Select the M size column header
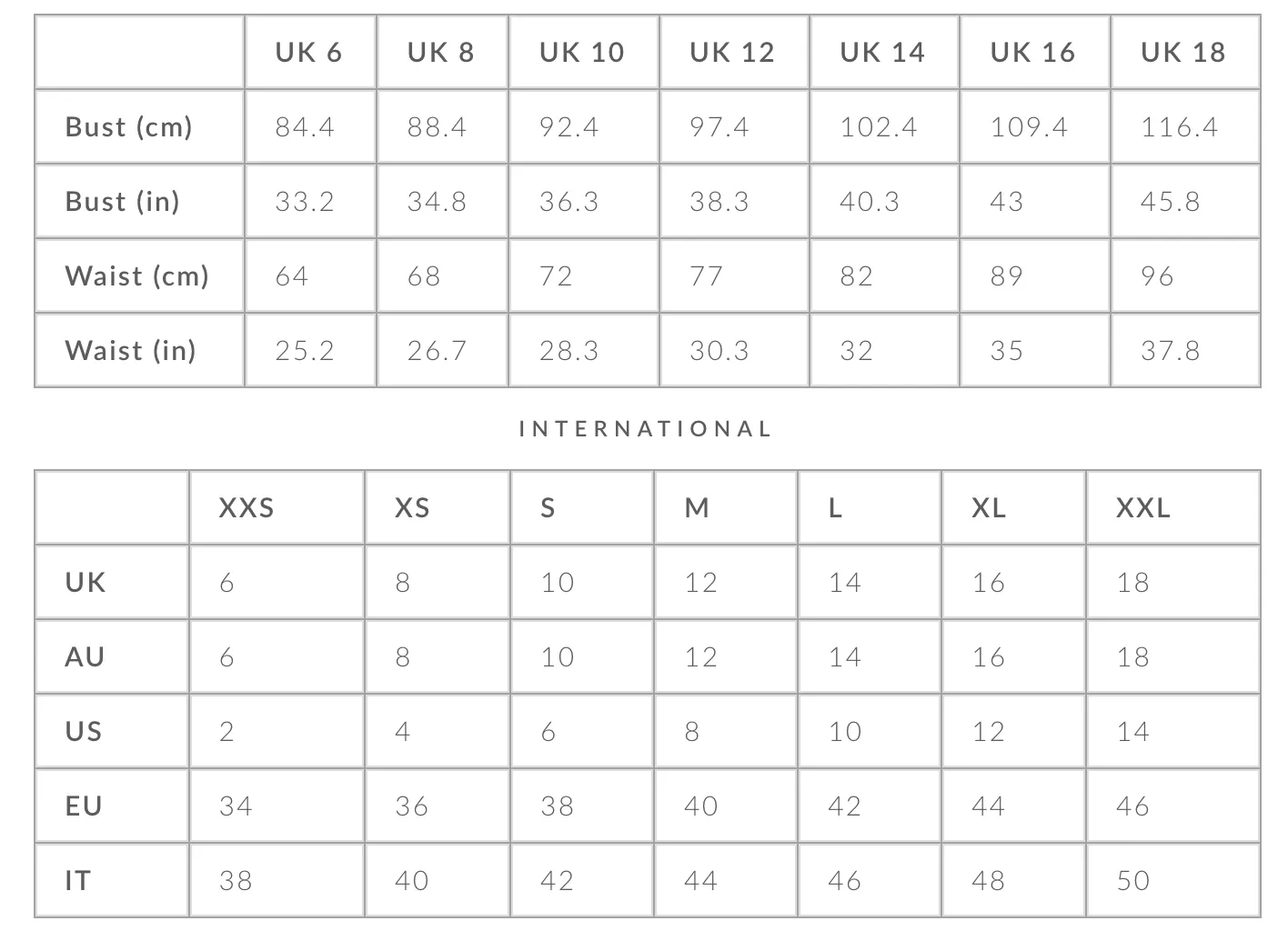Image resolution: width=1288 pixels, height=951 pixels. coord(697,508)
